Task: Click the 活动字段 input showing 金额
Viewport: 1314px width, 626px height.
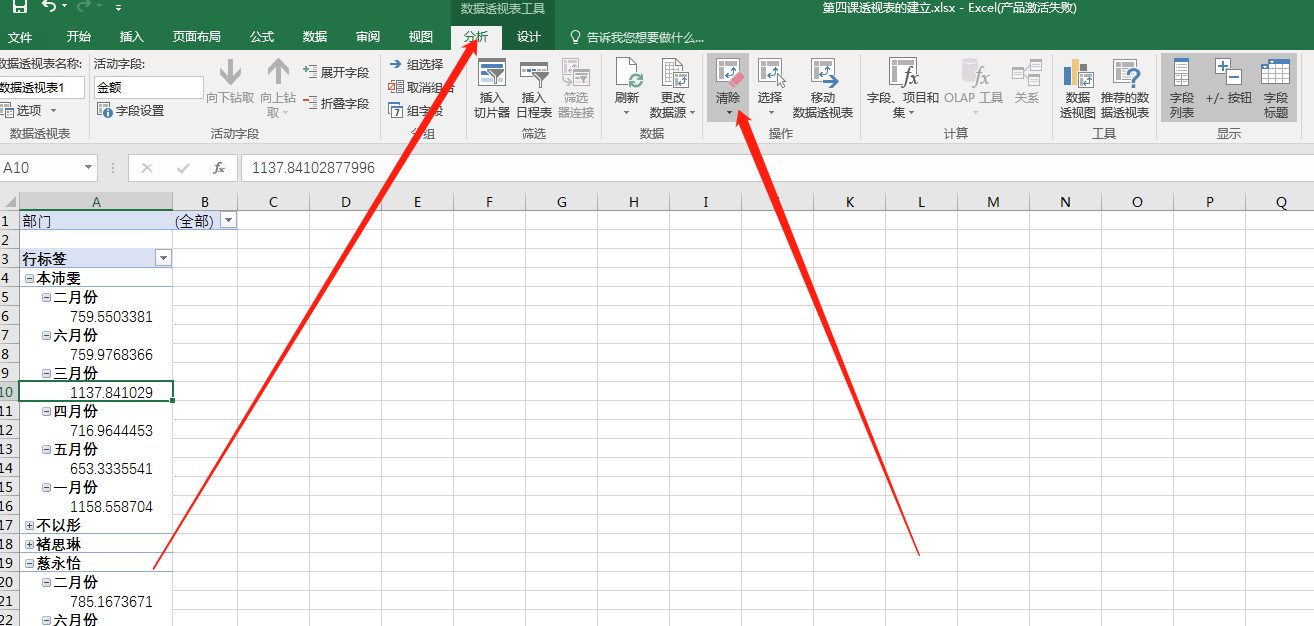Action: pyautogui.click(x=149, y=88)
